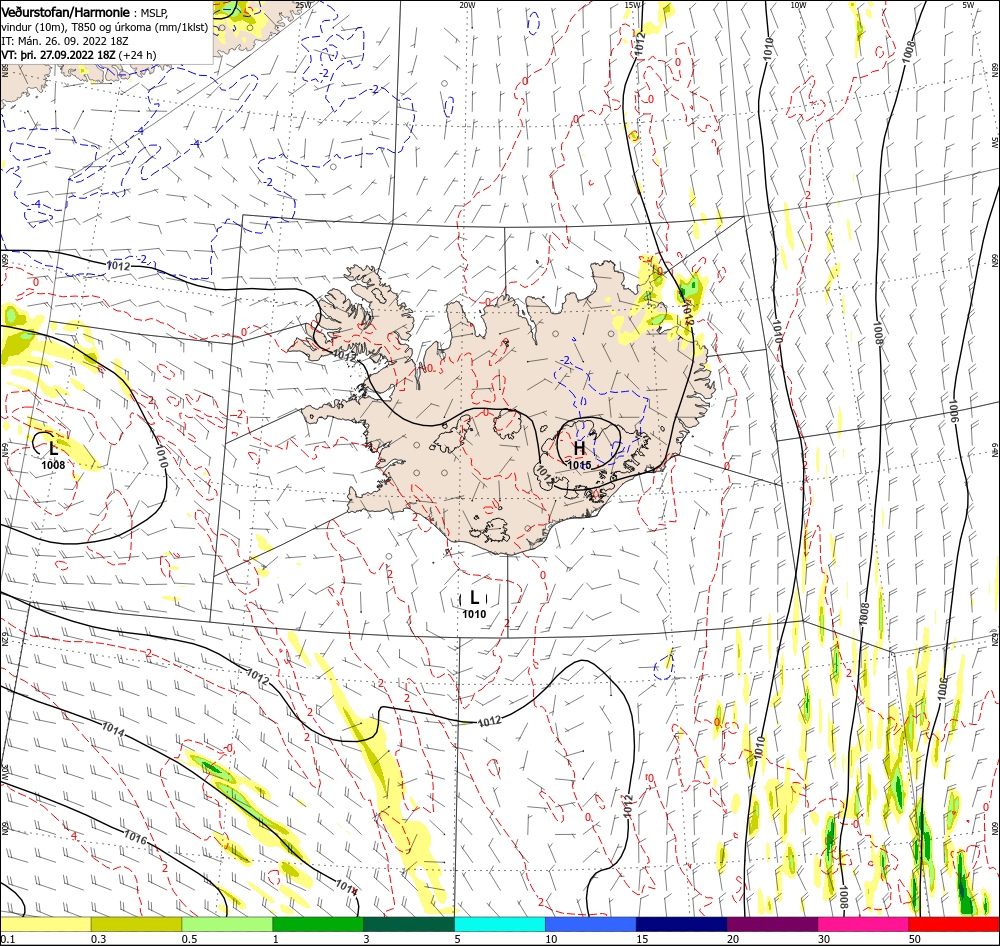Click the '0.3' legend scale value

tap(99, 939)
